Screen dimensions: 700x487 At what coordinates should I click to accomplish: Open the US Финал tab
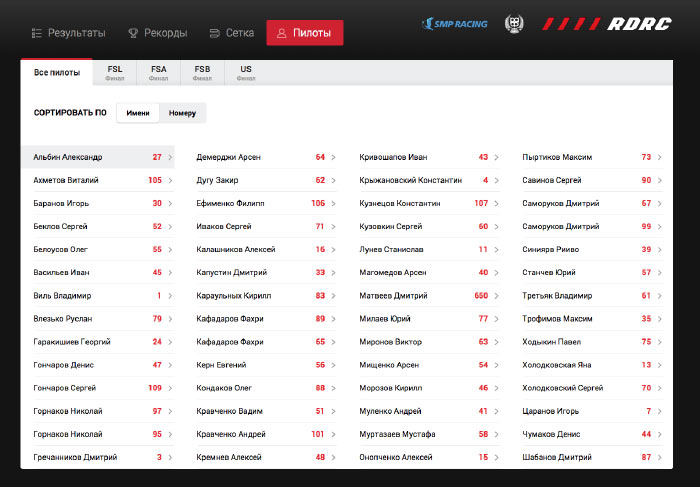click(x=246, y=73)
